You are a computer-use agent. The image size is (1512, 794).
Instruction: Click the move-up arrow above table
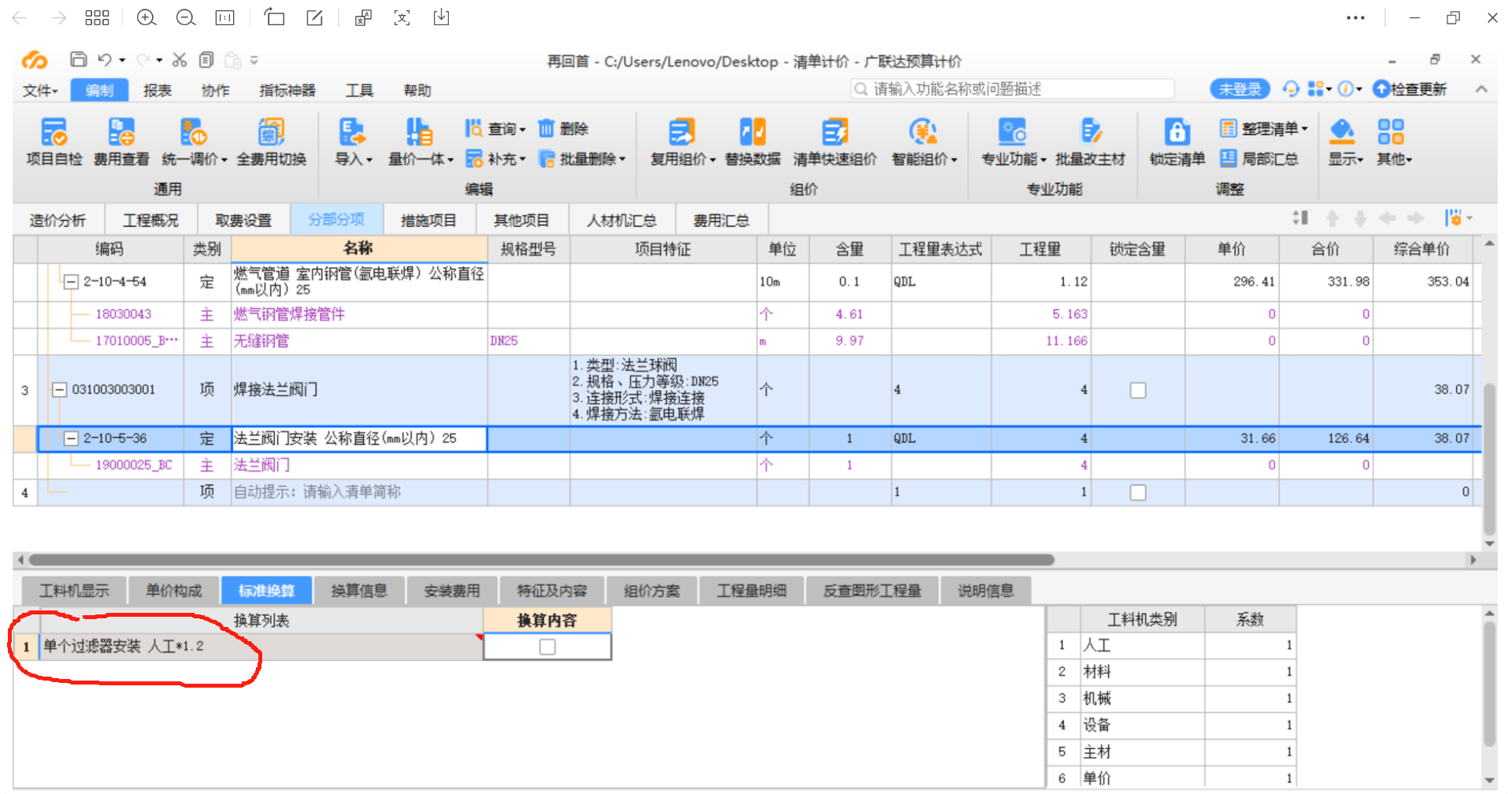(1332, 219)
